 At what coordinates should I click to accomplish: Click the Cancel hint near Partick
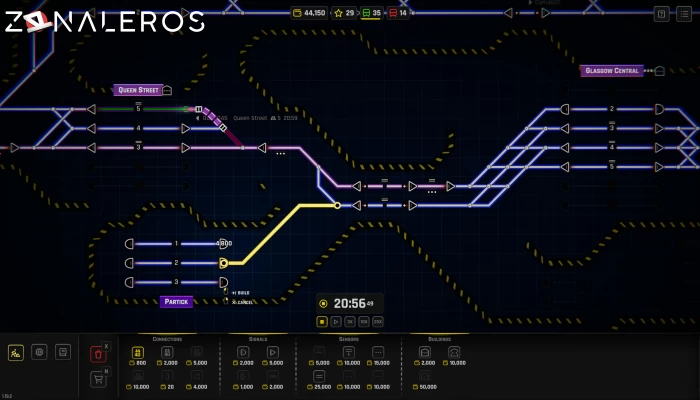(242, 302)
